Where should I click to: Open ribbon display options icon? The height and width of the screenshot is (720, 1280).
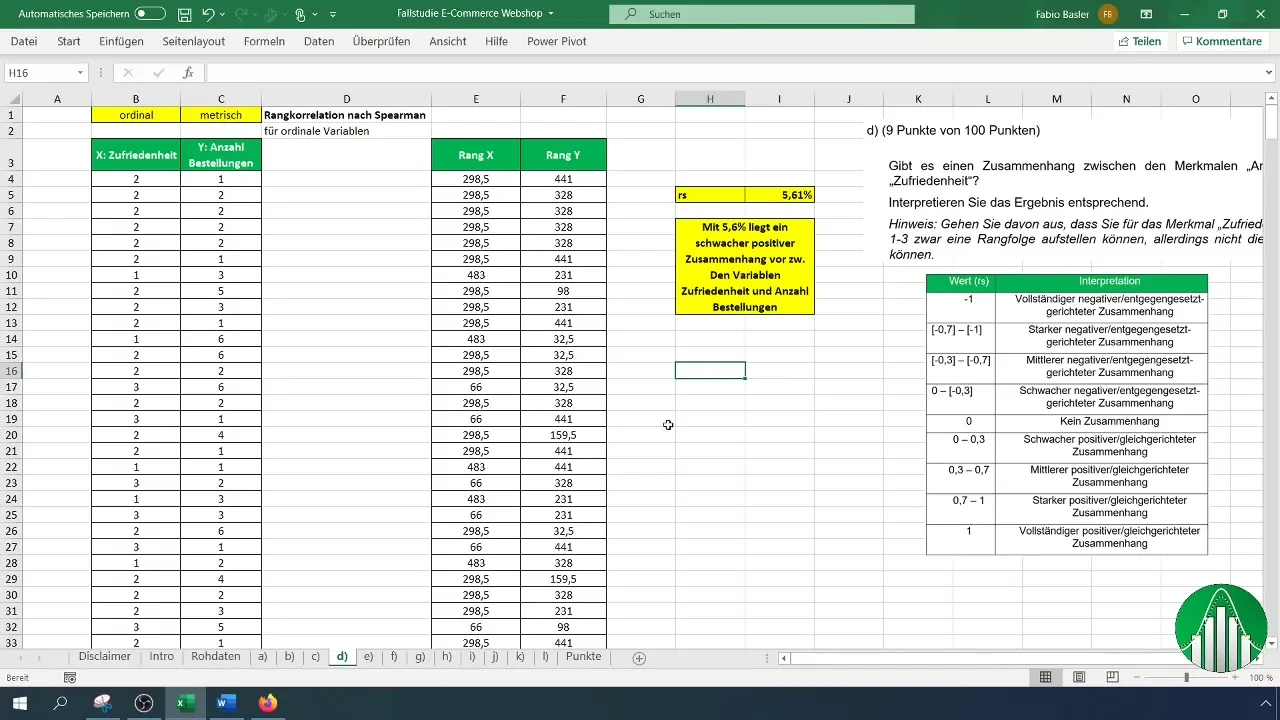tap(1146, 14)
